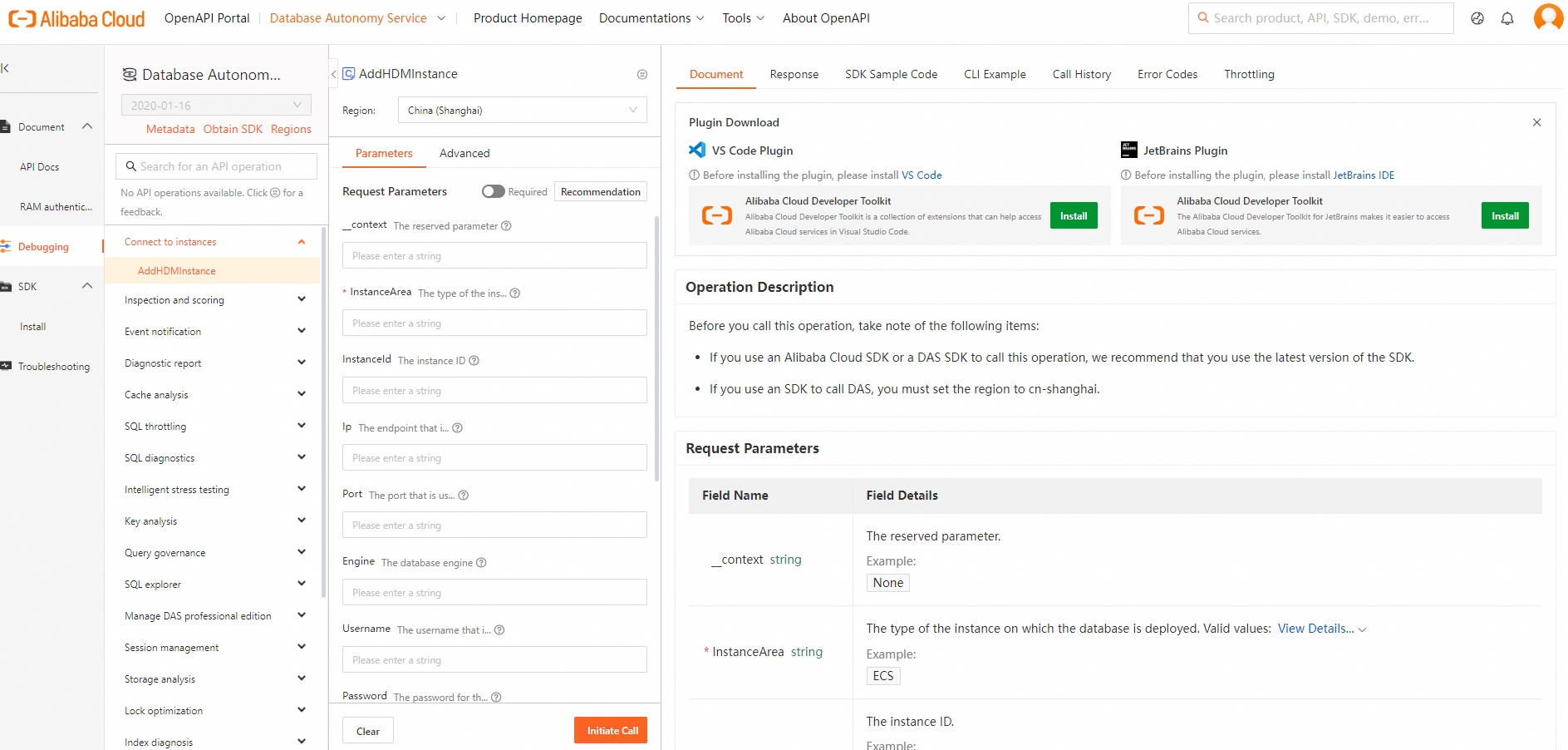This screenshot has width=1568, height=750.
Task: Click help icon next to InstanceId parameter
Action: point(474,361)
